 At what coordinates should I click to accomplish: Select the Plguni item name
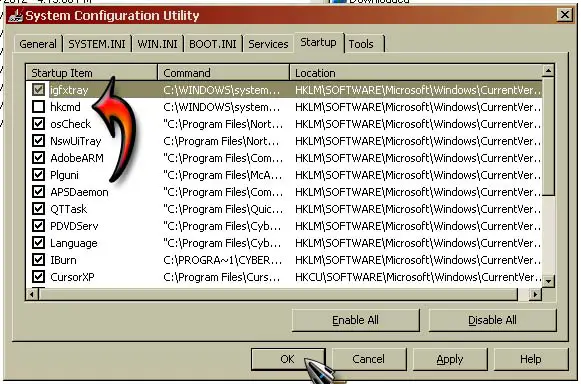tap(64, 175)
